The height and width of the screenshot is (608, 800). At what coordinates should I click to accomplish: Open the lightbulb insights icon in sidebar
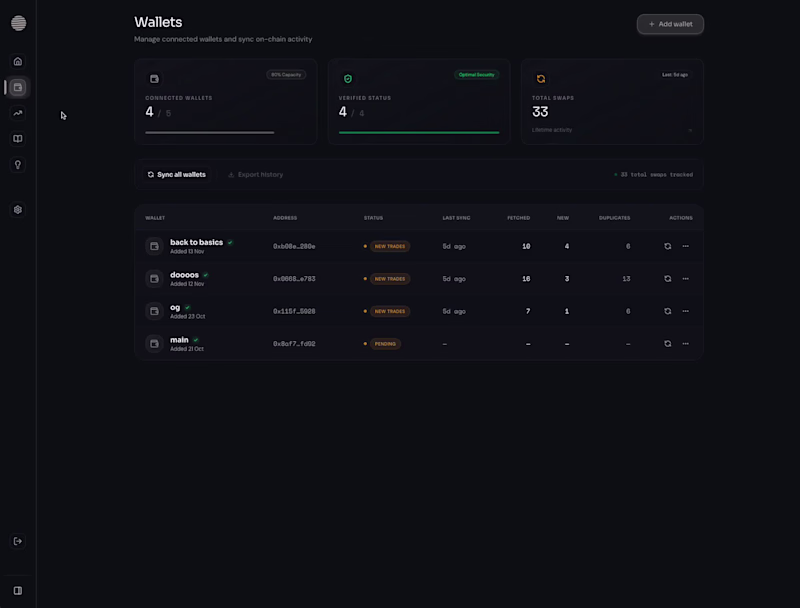18,165
